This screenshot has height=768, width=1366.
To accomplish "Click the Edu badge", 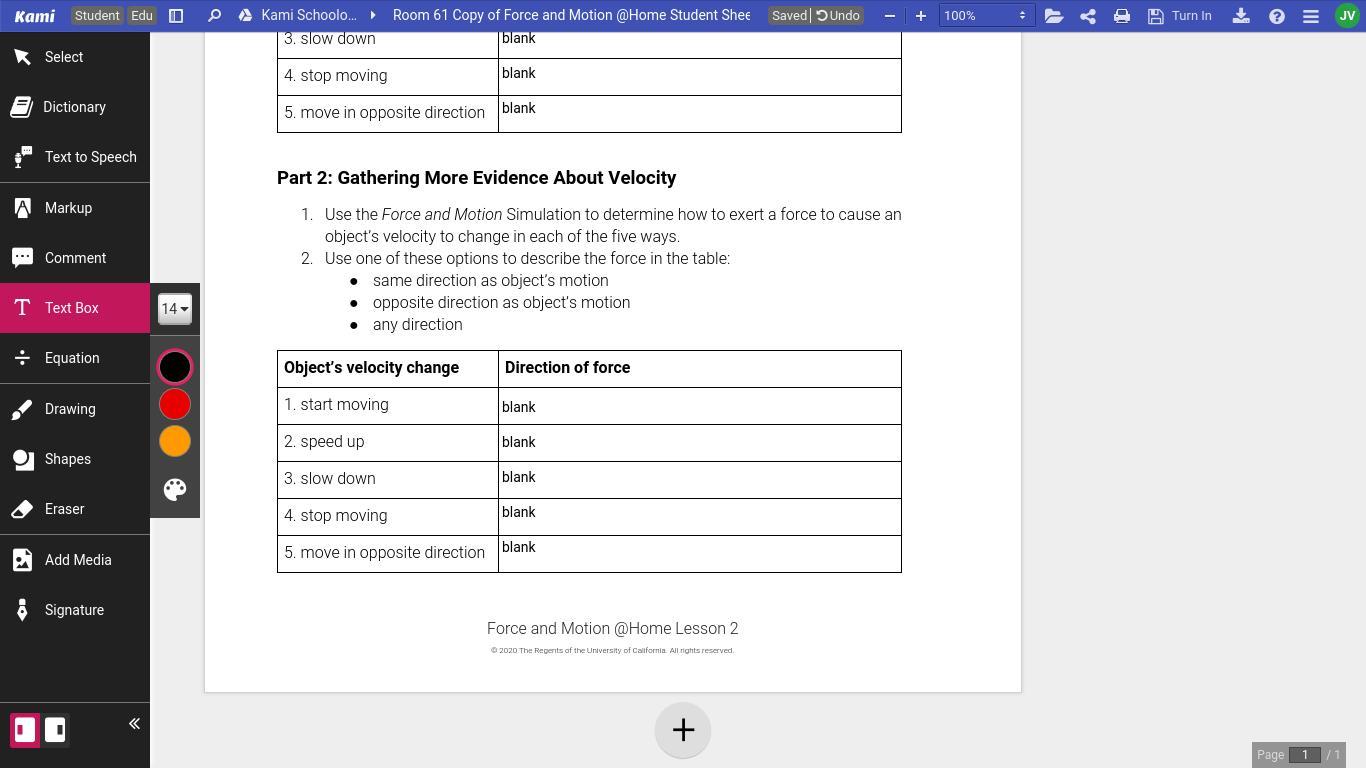I will point(142,16).
